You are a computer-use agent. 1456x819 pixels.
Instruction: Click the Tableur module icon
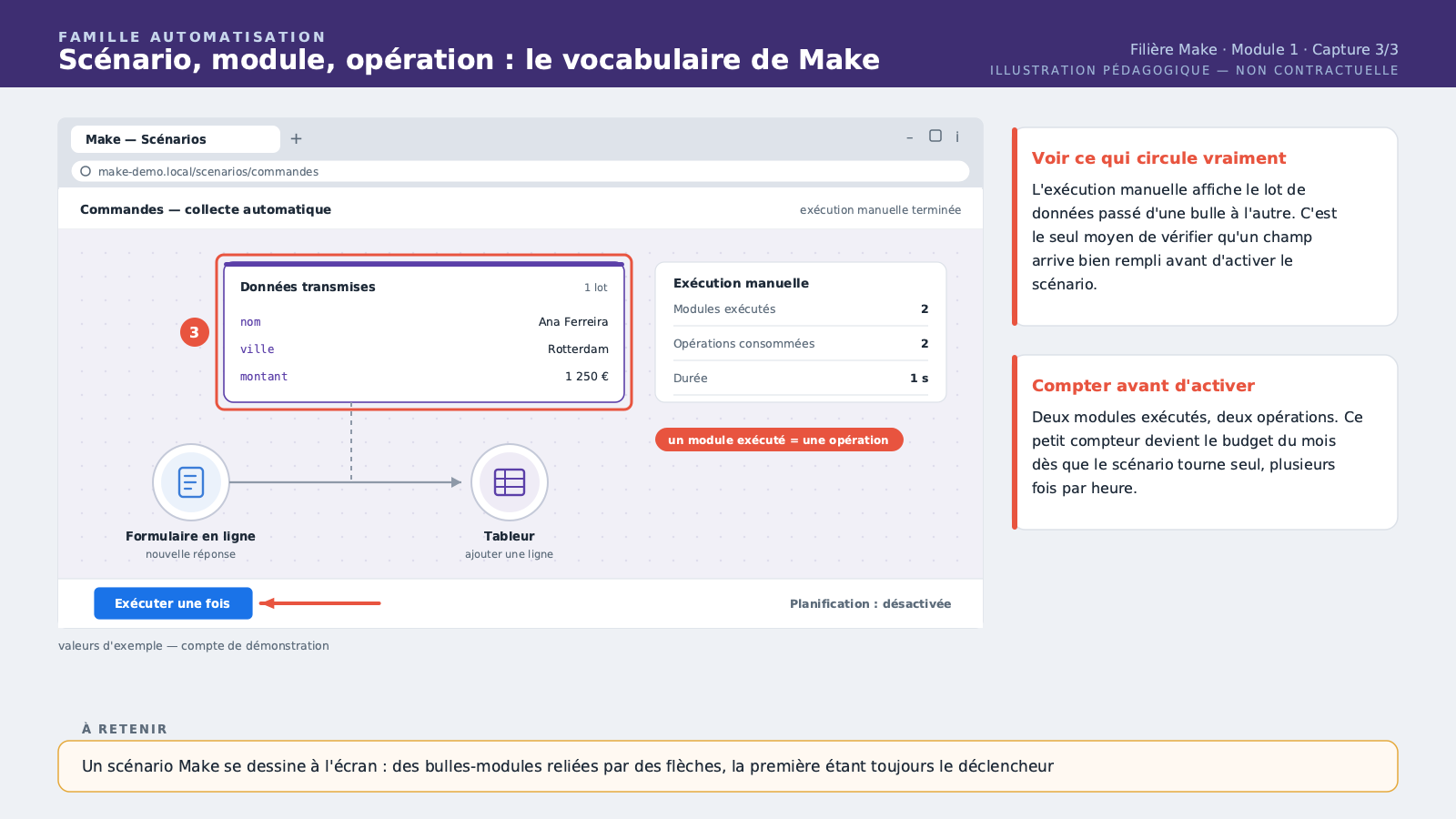point(510,482)
